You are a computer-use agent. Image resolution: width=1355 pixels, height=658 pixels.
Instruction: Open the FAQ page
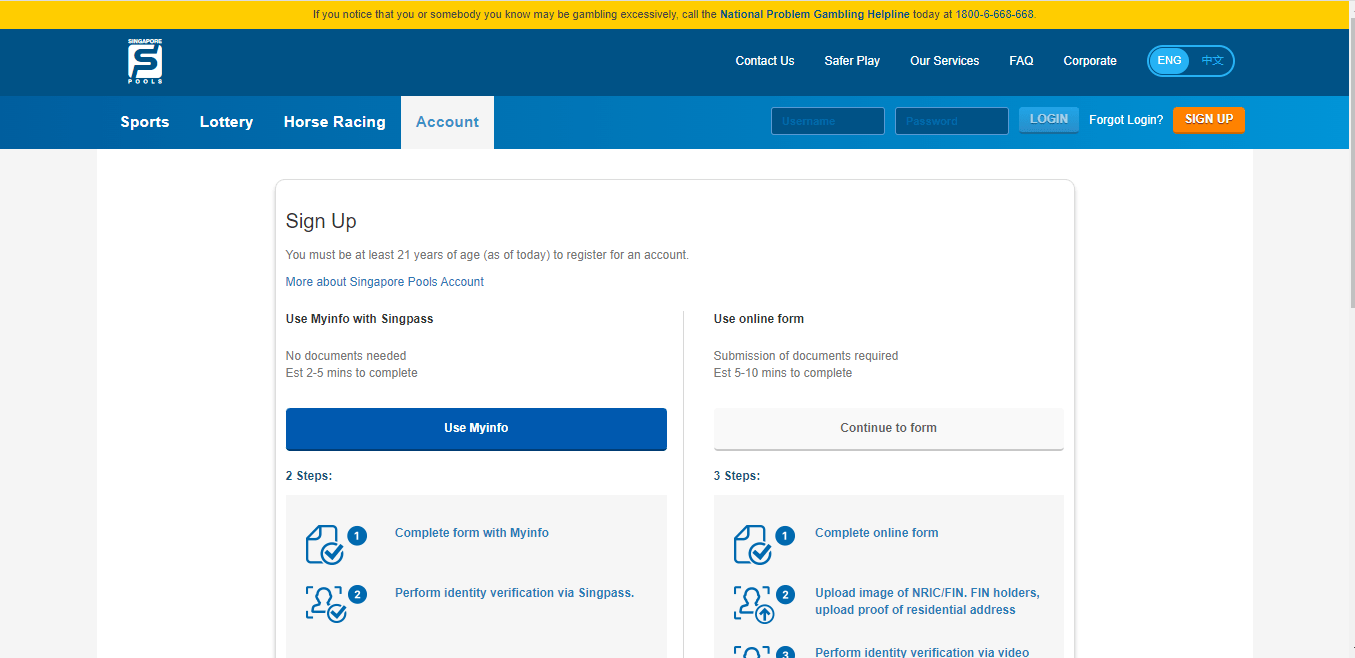[x=1021, y=61]
